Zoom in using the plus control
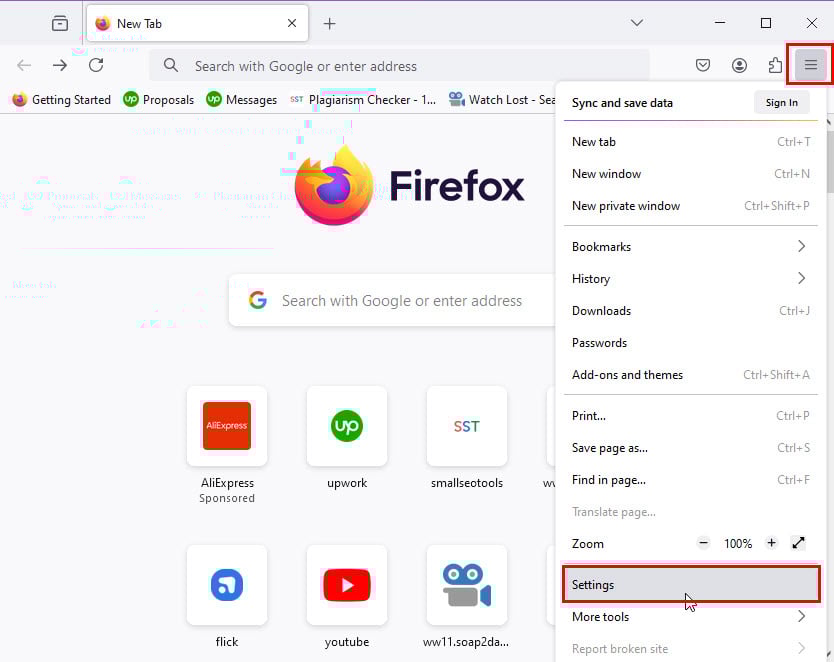The height and width of the screenshot is (662, 834). [x=771, y=543]
